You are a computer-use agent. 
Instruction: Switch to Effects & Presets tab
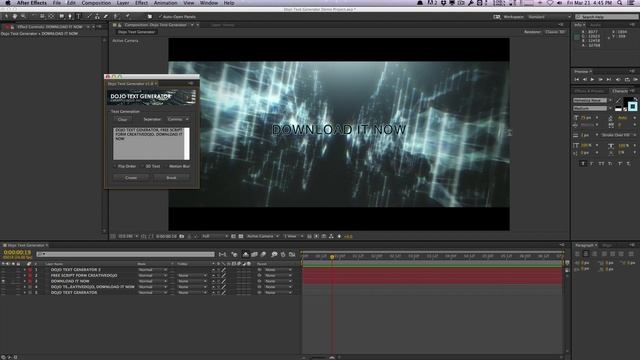[589, 91]
